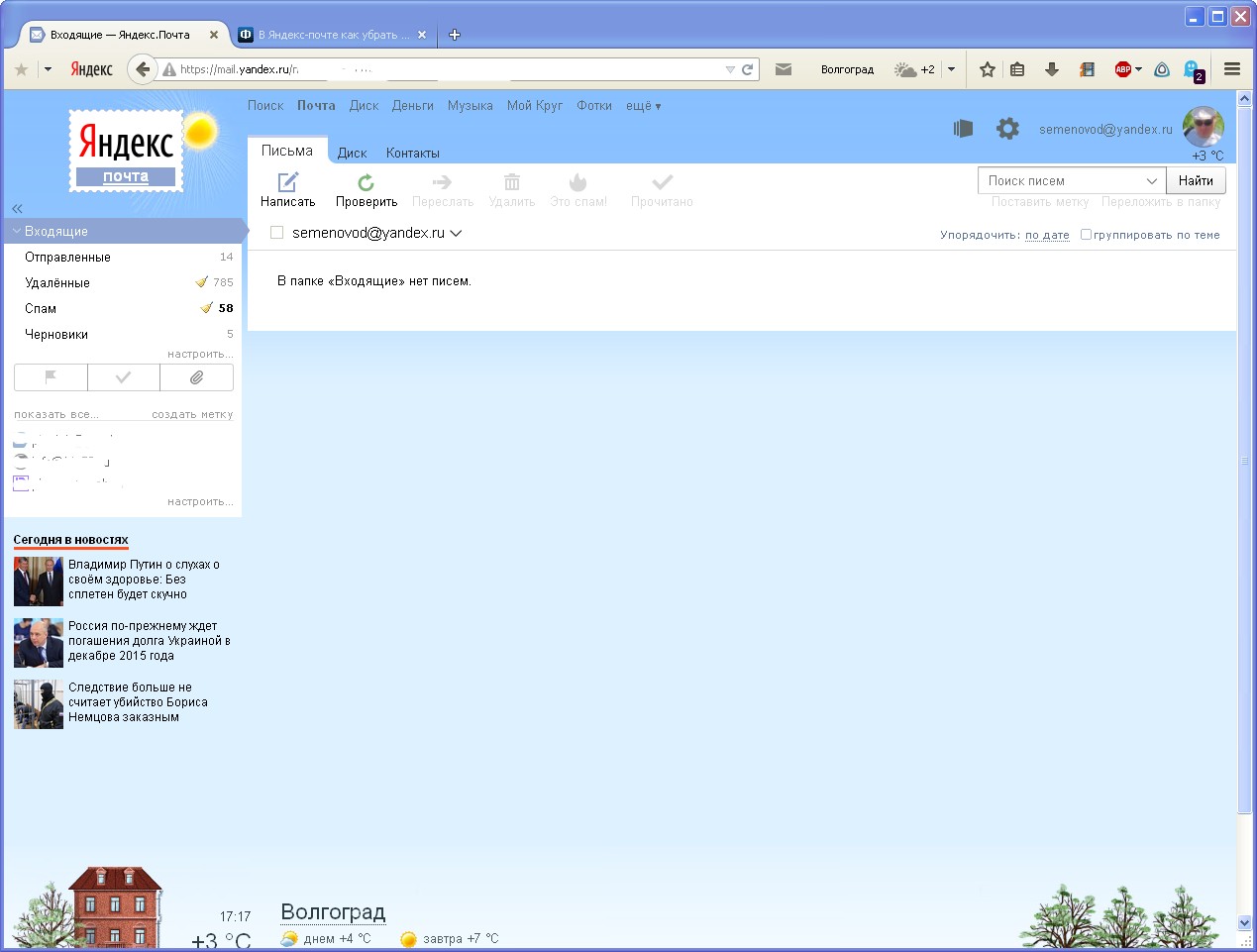
Task: Switch to the Диск tab
Action: [352, 154]
